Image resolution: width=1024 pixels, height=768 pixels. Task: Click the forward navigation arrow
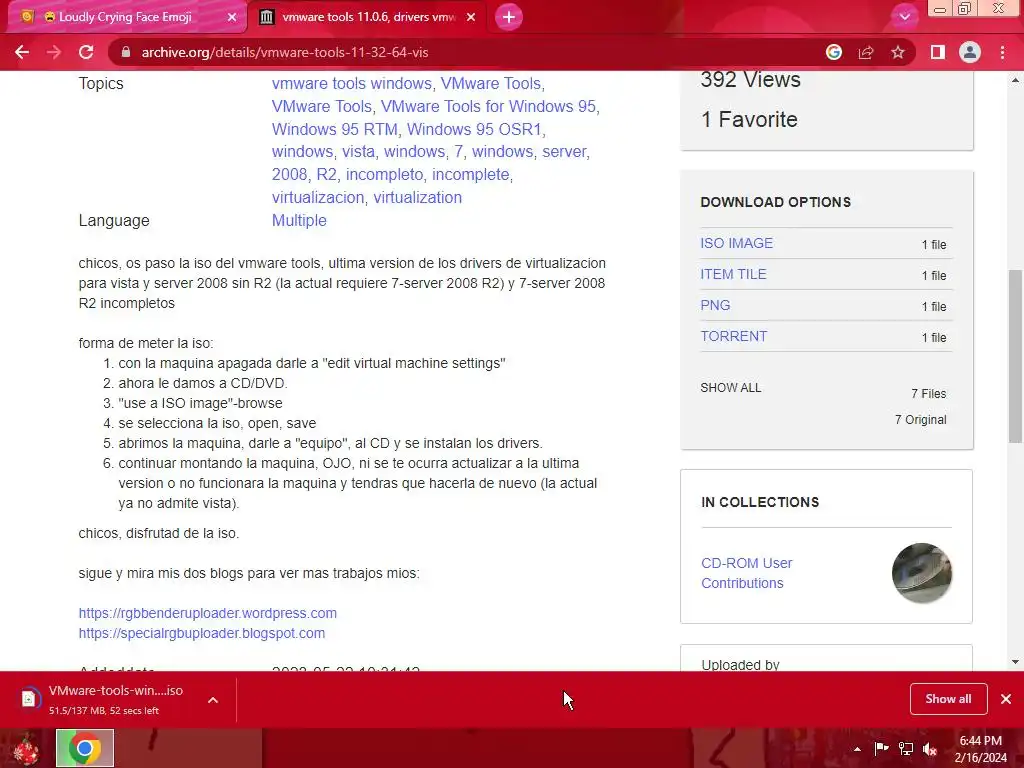pos(54,52)
